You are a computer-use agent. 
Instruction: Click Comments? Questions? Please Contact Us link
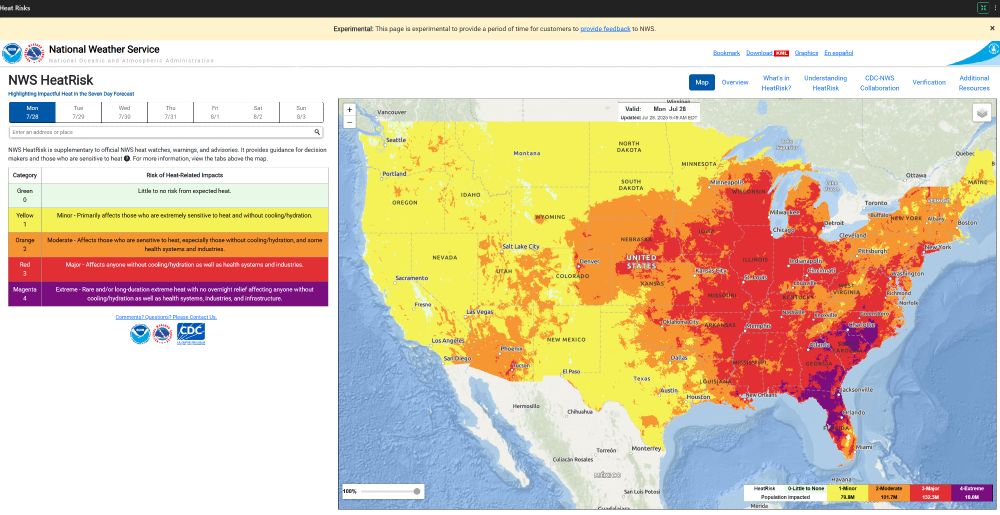tap(166, 317)
